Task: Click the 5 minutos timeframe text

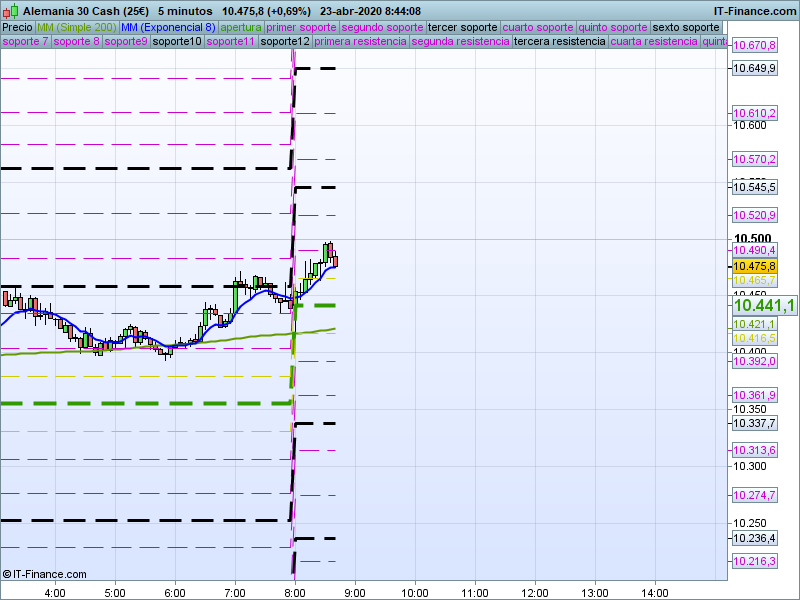Action: coord(185,10)
